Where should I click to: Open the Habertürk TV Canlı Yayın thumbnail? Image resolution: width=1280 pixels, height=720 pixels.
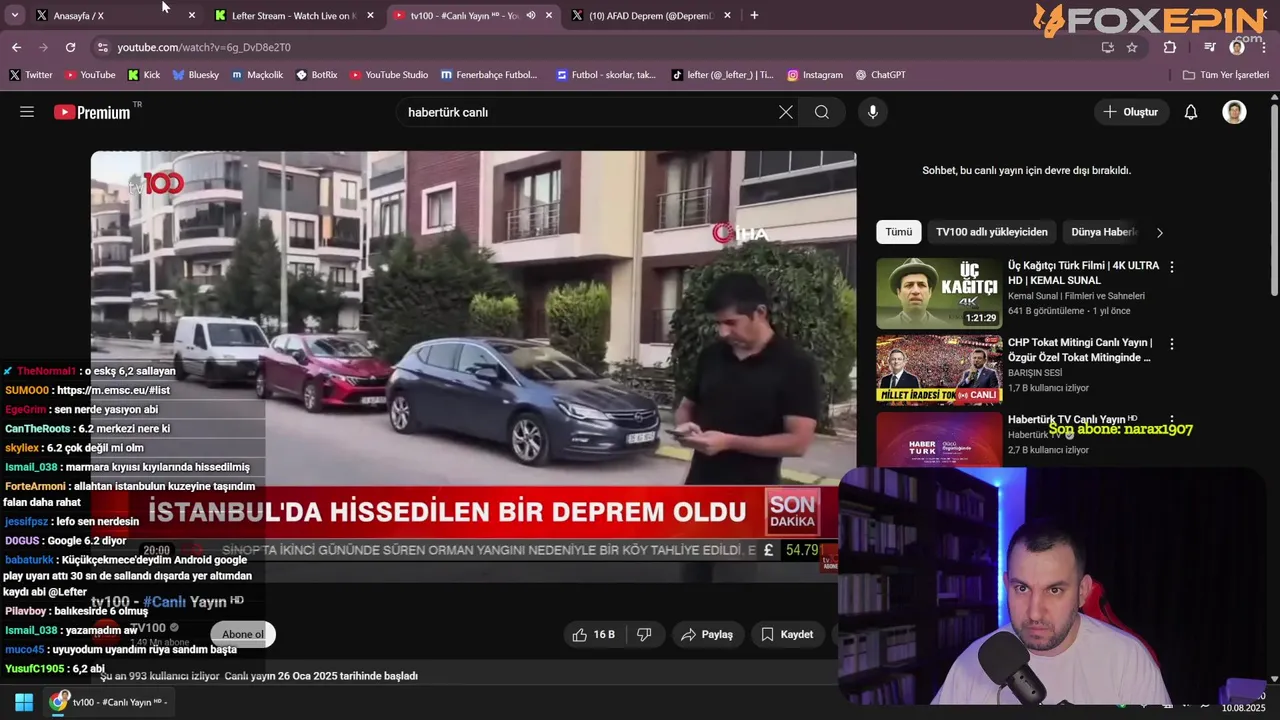[x=939, y=439]
